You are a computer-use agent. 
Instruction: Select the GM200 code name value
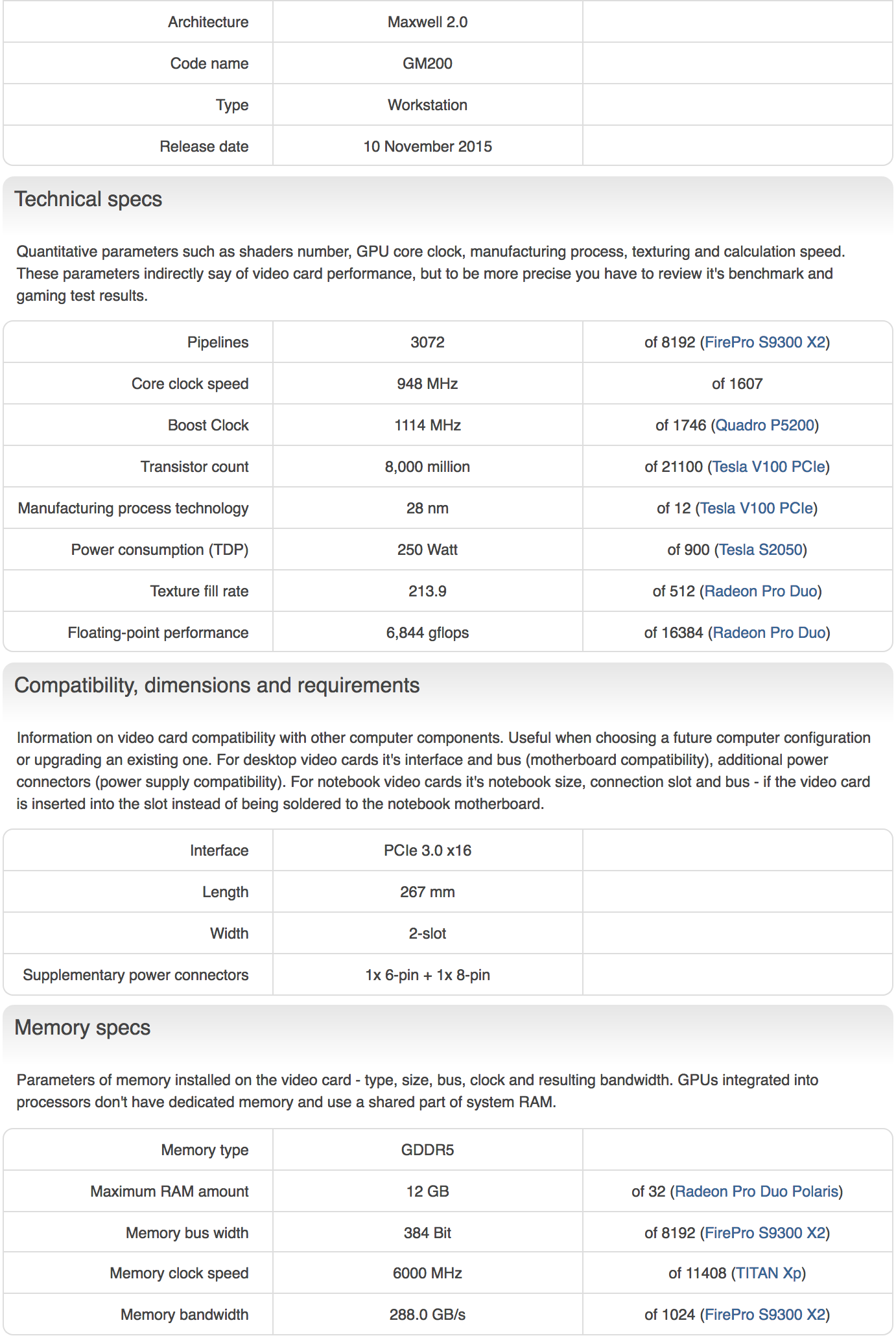[428, 64]
